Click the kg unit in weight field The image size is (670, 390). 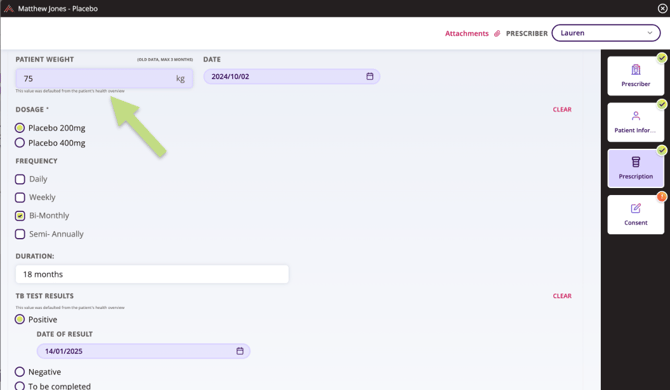coord(180,79)
